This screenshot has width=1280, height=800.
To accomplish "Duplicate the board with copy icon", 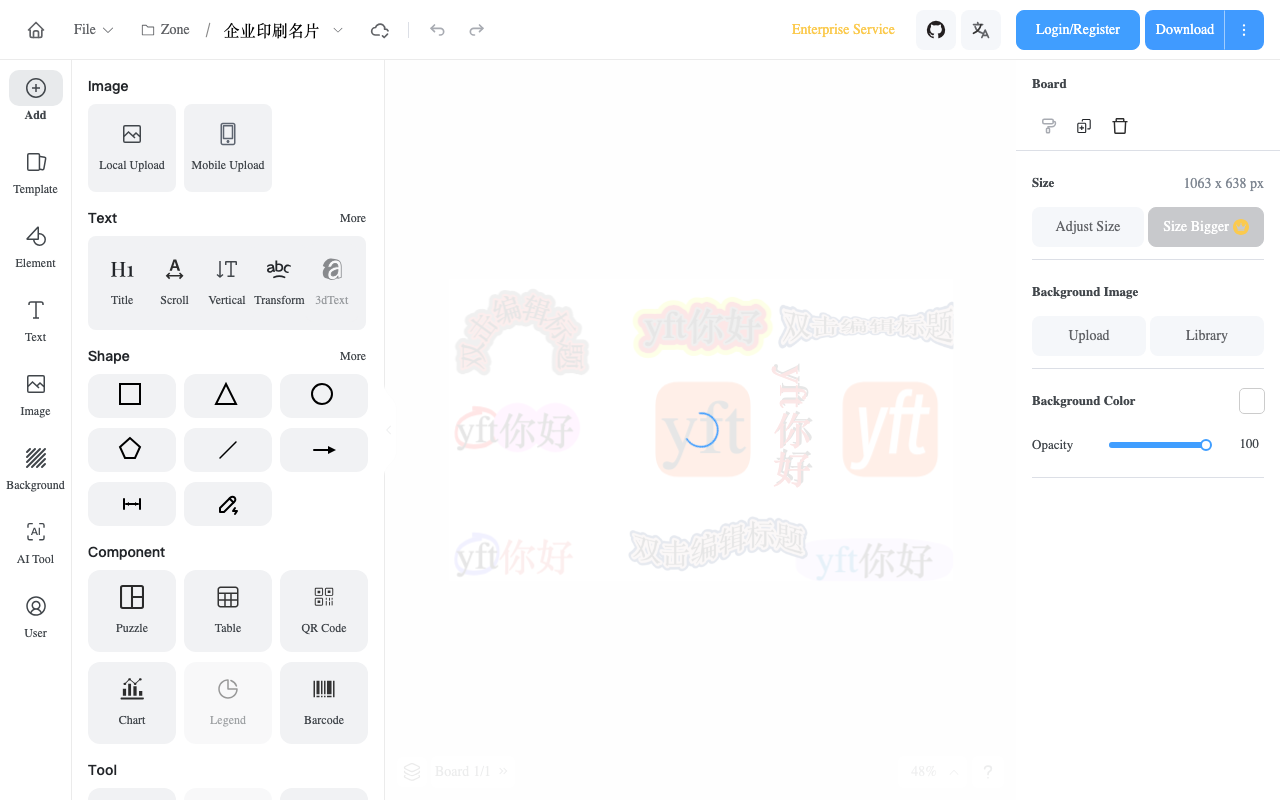I will [1084, 126].
